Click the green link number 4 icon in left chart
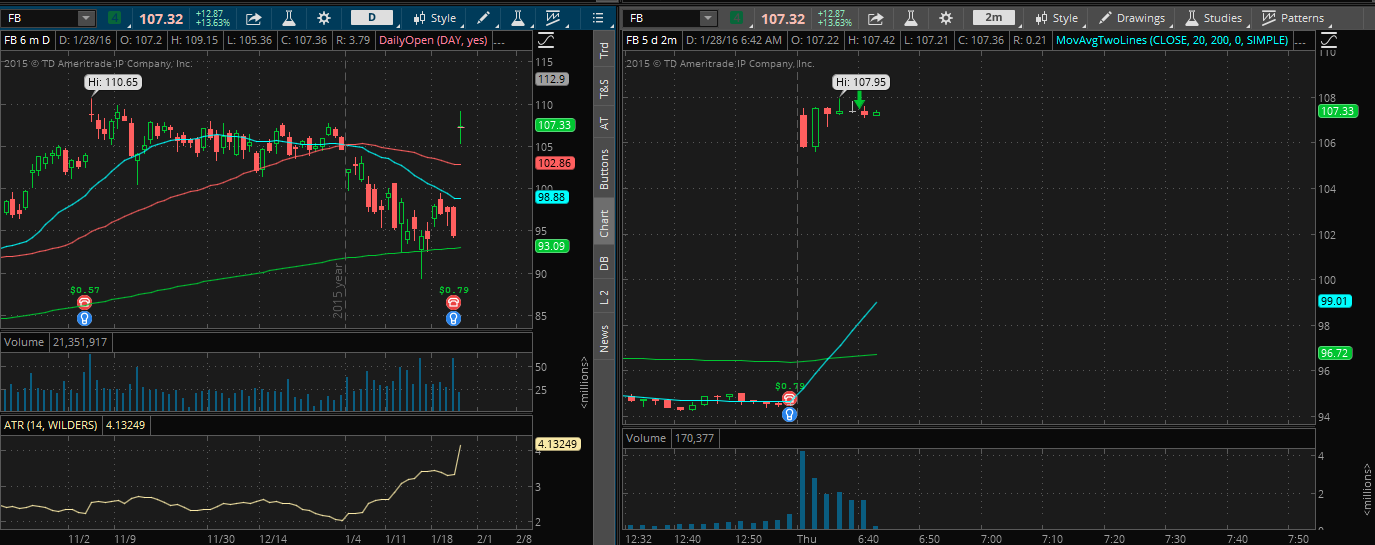The width and height of the screenshot is (1375, 545). click(x=116, y=18)
